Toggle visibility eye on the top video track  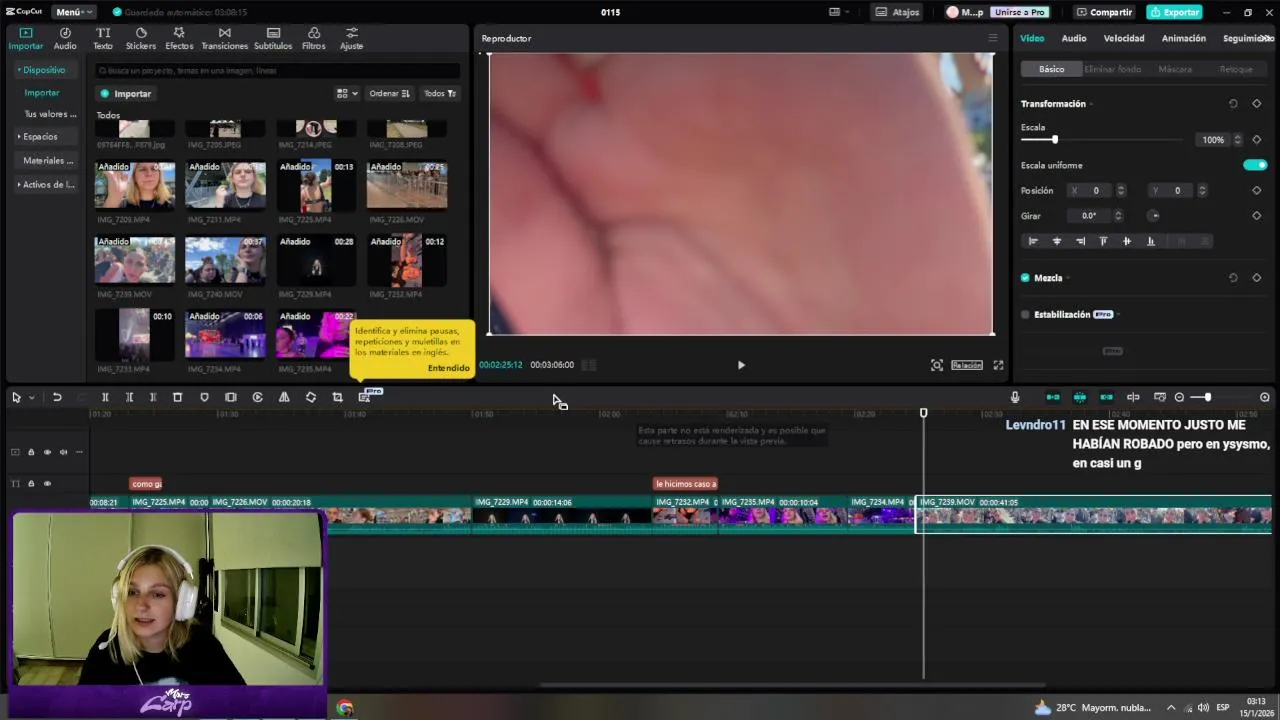pos(47,452)
